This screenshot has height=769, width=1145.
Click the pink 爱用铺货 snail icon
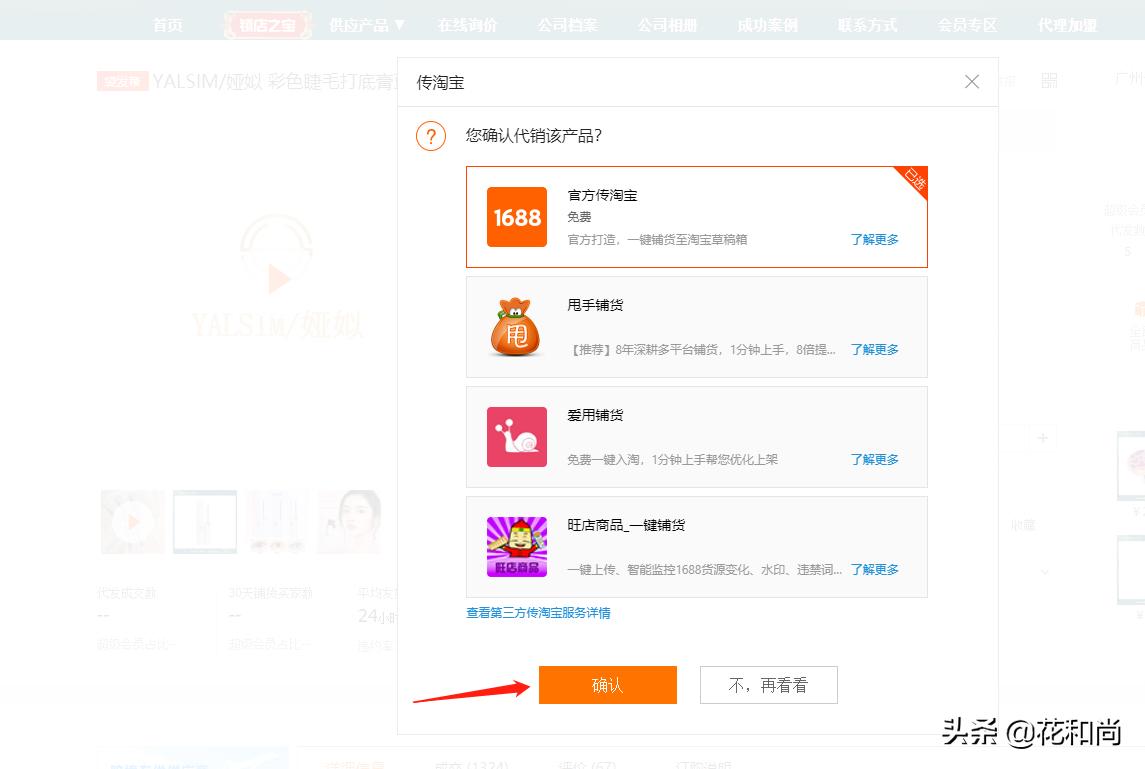click(x=516, y=437)
